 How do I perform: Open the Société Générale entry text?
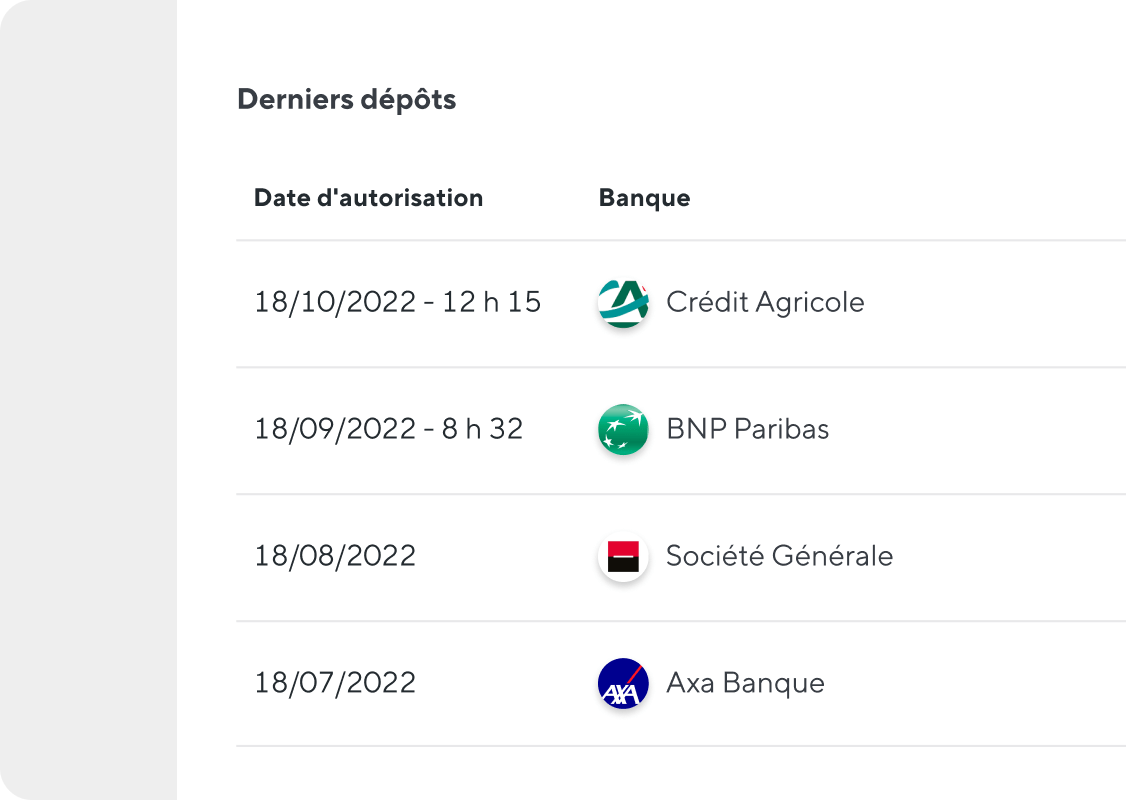click(779, 555)
